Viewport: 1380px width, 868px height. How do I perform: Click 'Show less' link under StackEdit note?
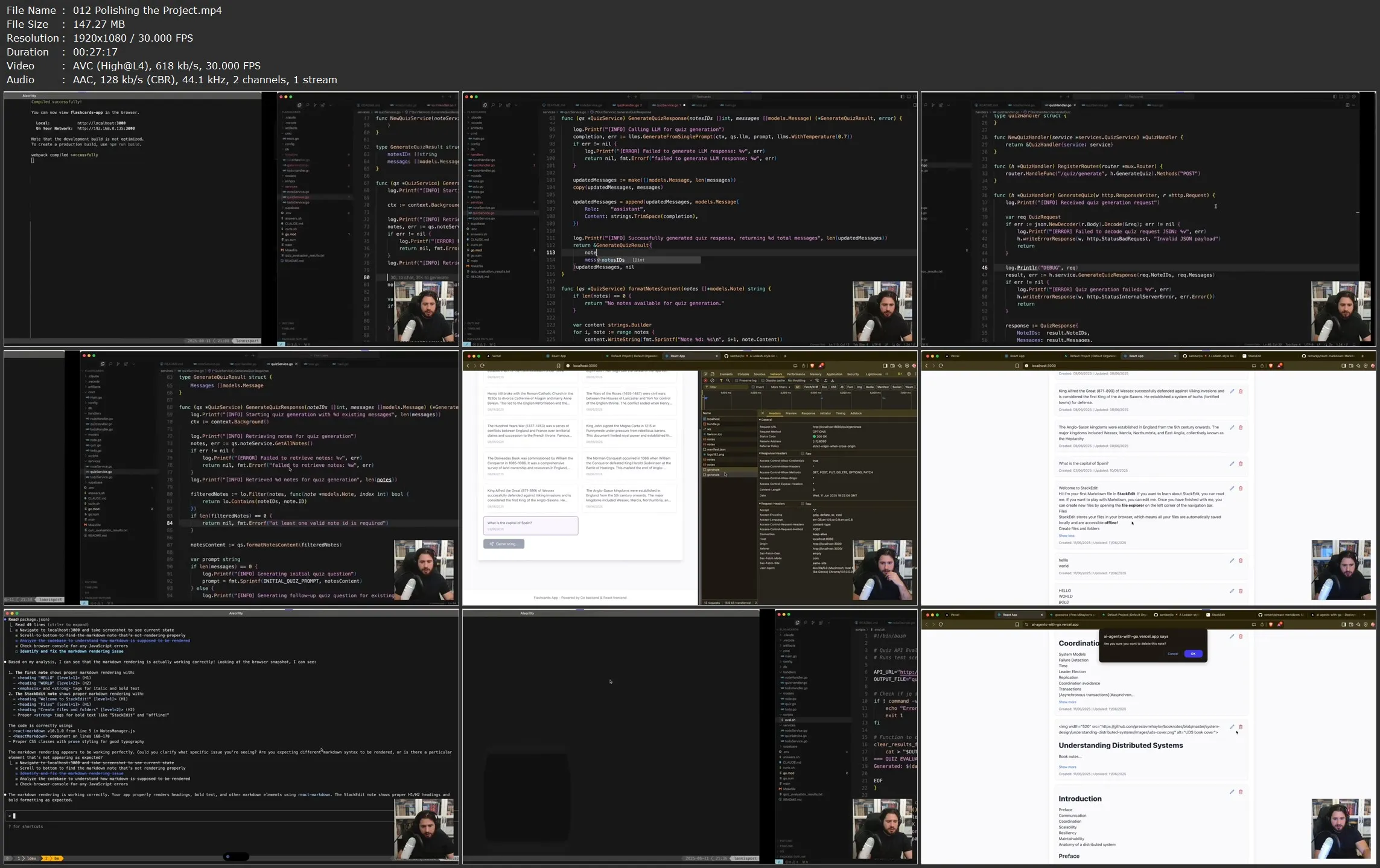[1066, 536]
